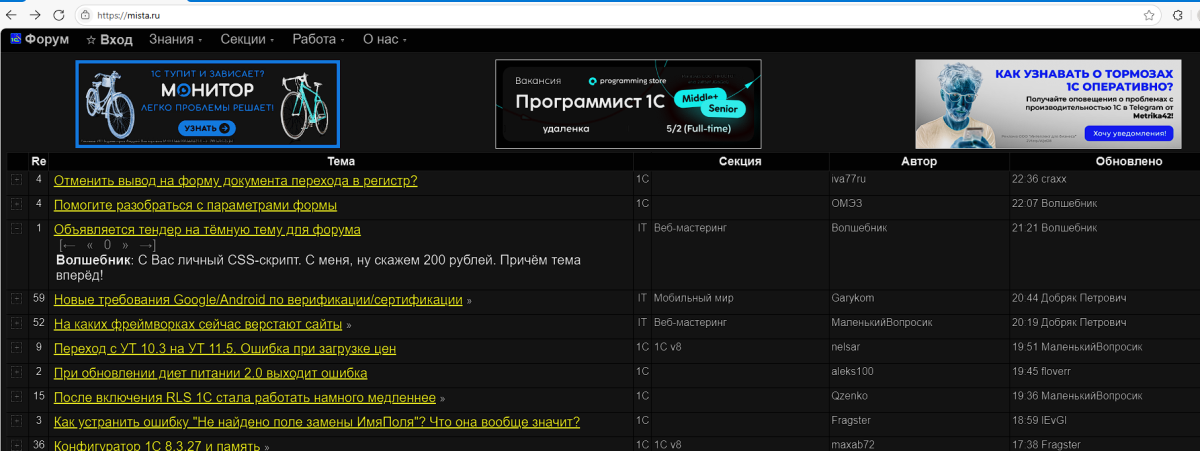Click the double-arrow after Google/Android topic
The image size is (1200, 451).
(x=470, y=300)
